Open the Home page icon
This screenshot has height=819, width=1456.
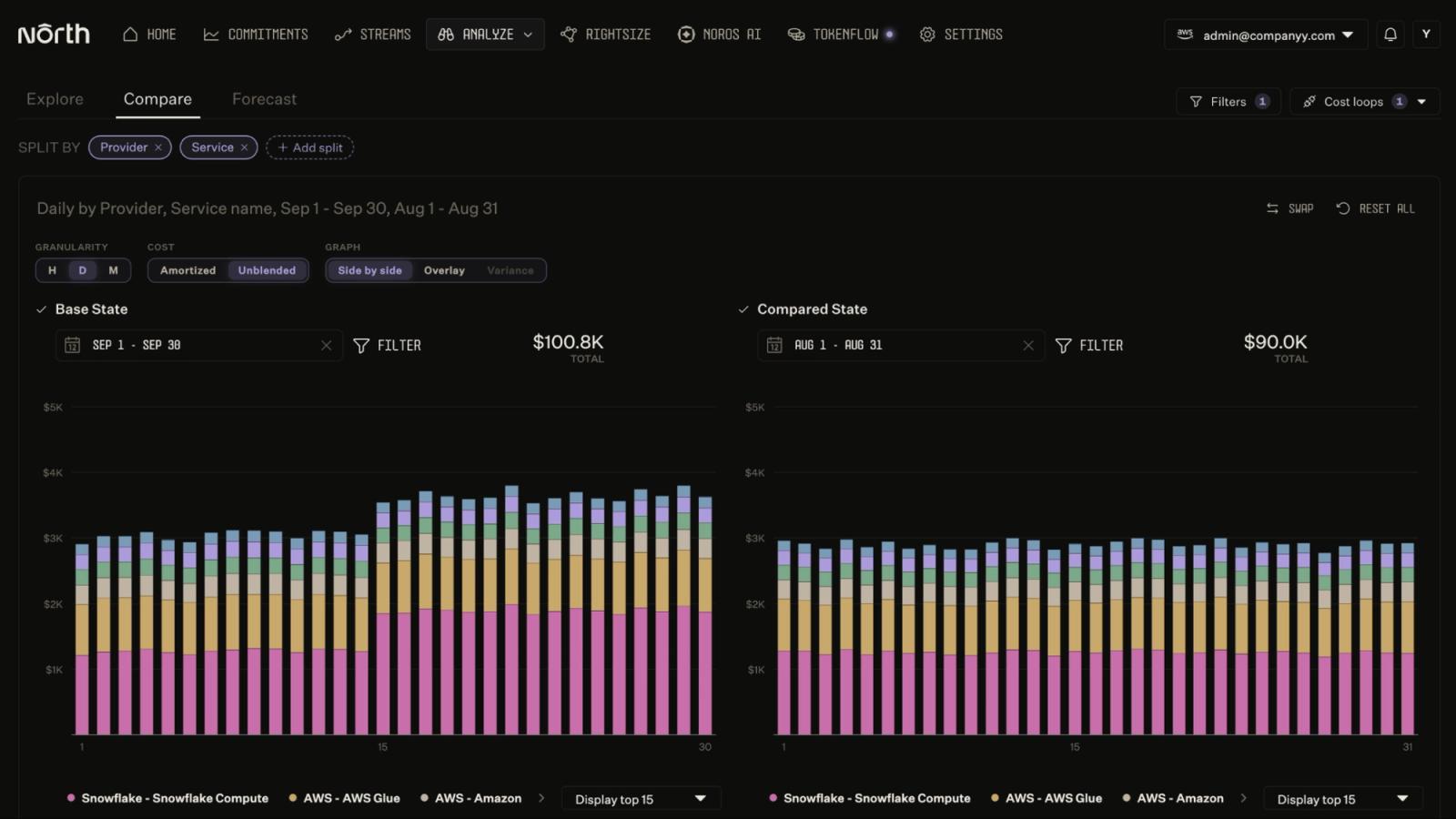(x=130, y=35)
